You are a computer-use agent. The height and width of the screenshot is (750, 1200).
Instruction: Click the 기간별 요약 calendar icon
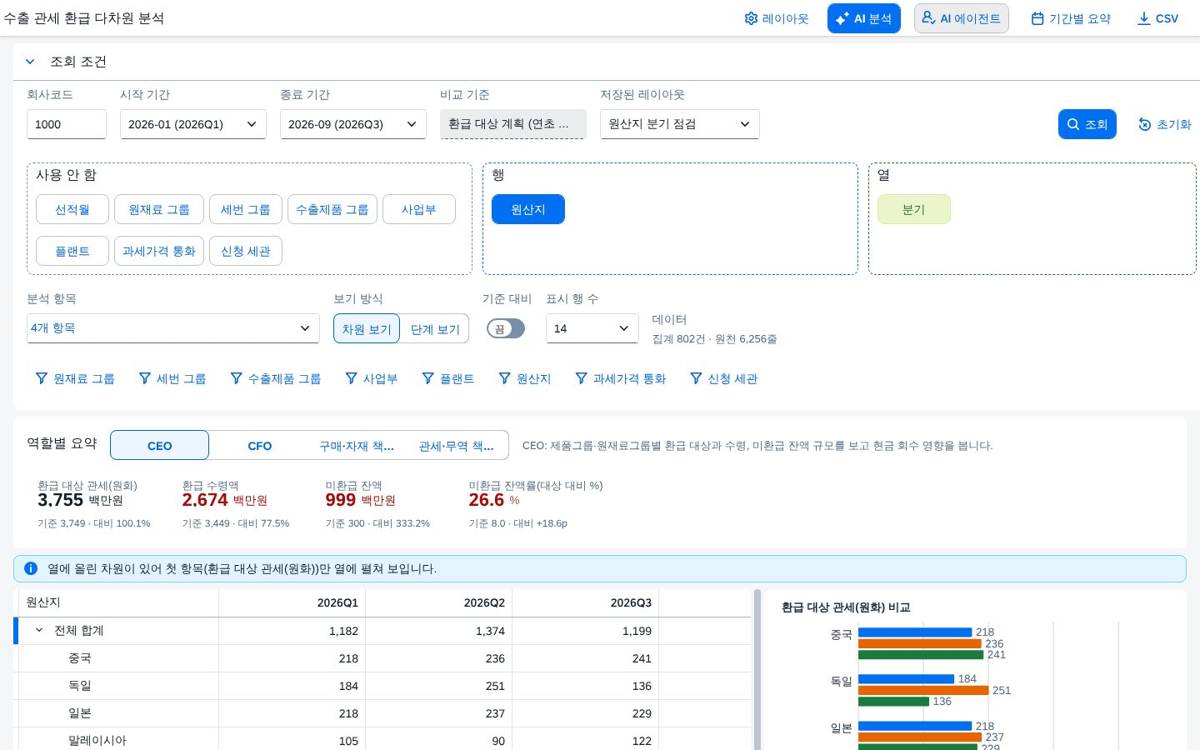pyautogui.click(x=1037, y=18)
